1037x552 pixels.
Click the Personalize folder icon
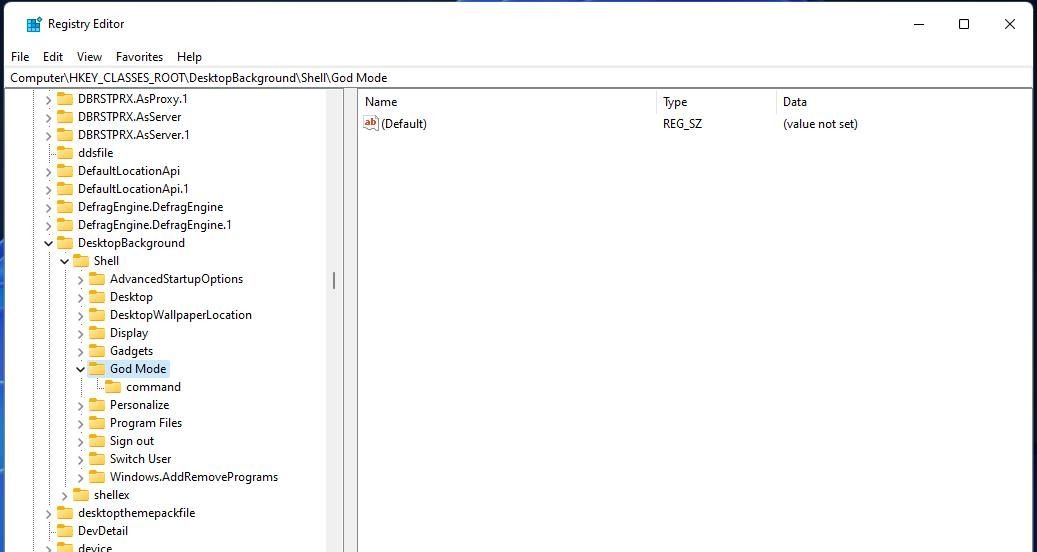[x=97, y=405]
